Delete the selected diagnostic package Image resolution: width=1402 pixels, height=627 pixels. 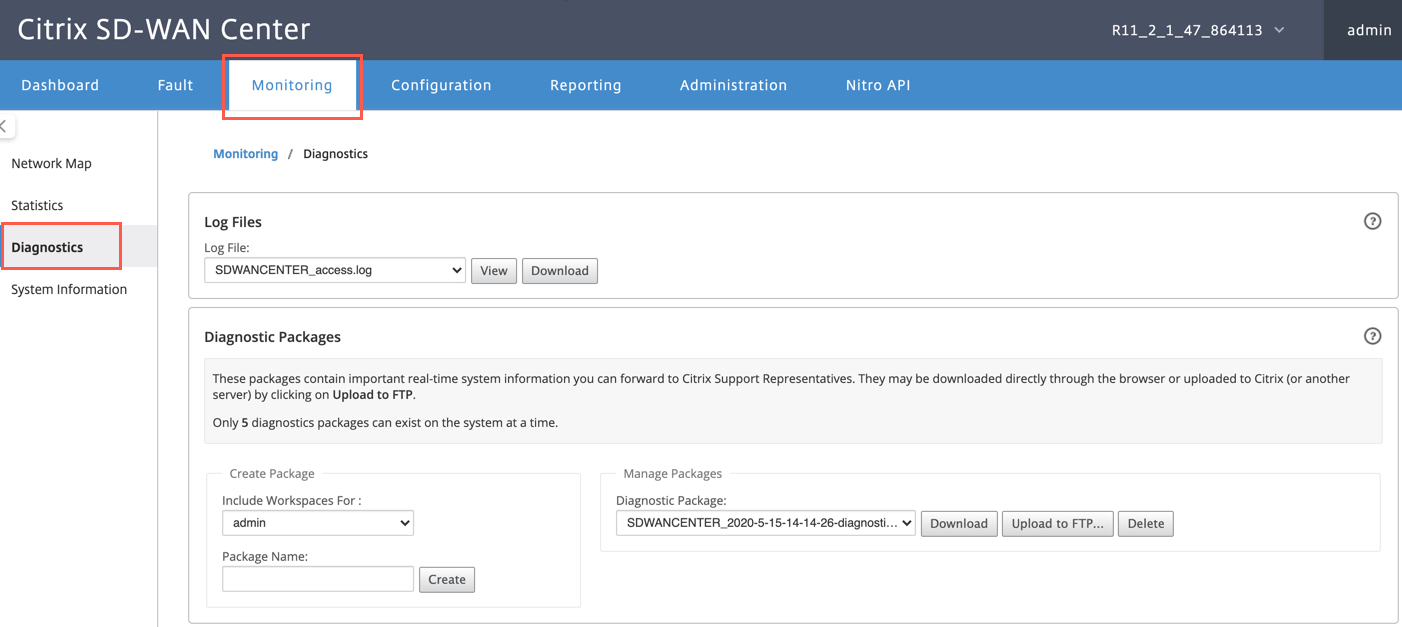(1146, 523)
